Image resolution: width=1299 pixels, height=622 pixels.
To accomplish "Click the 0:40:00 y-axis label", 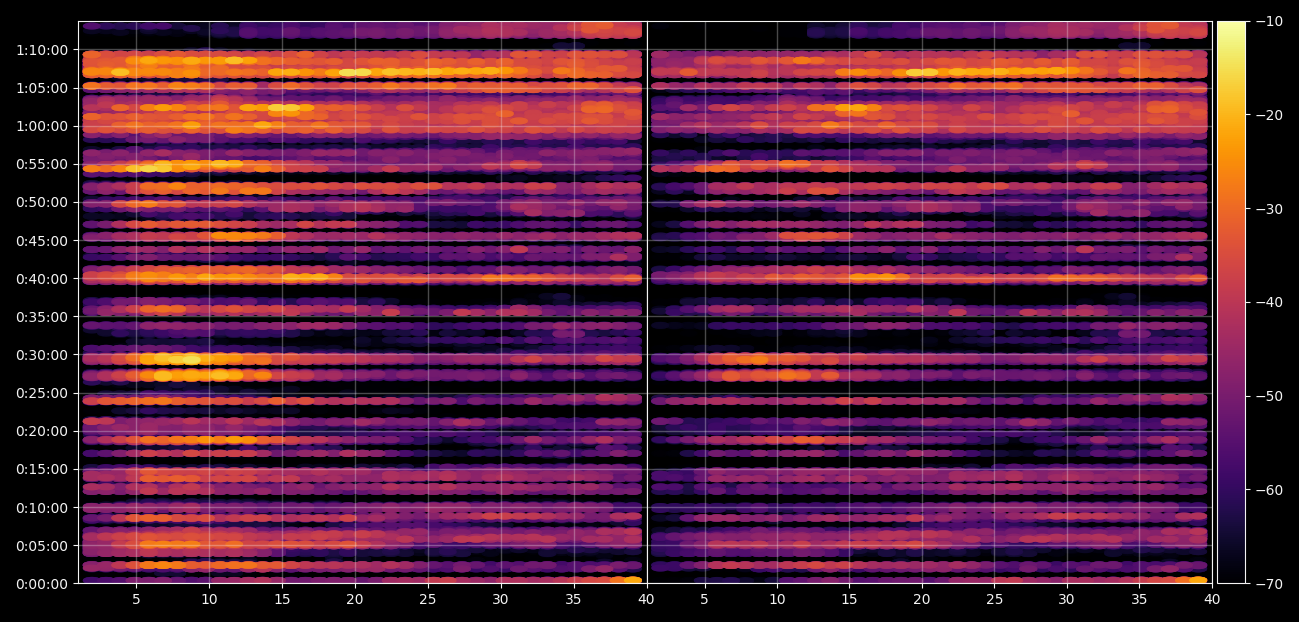I will click(42, 279).
